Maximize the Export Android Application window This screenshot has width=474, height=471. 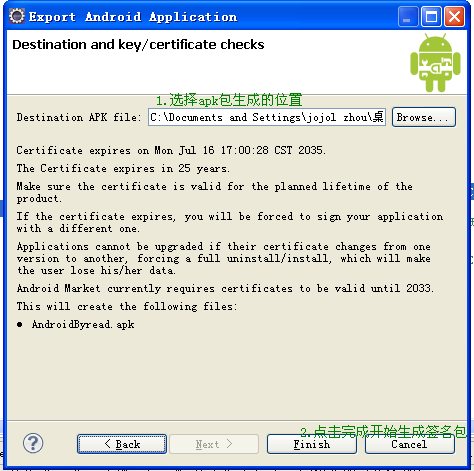(431, 16)
